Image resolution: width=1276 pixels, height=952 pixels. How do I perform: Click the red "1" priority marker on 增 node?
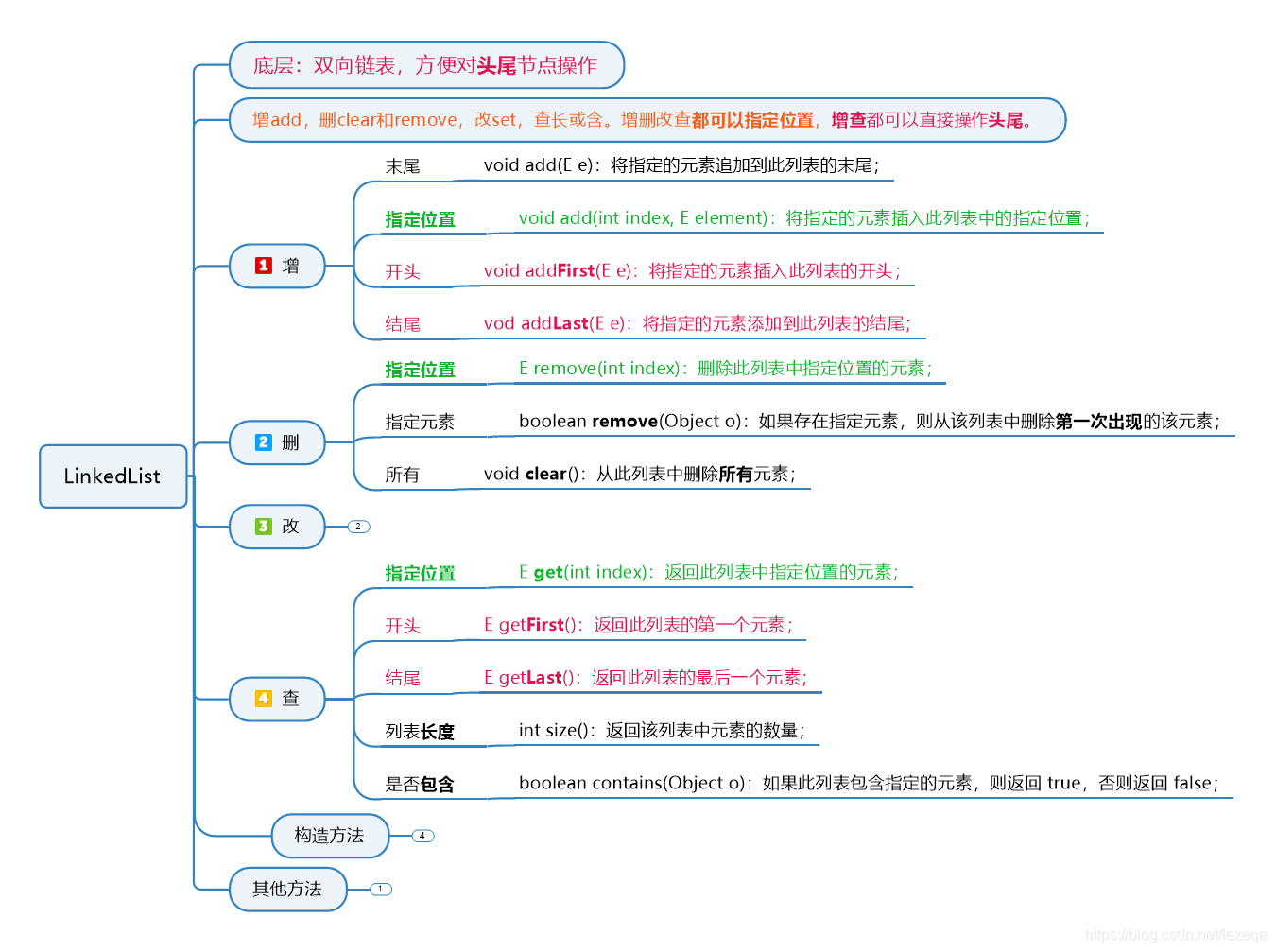coord(263,266)
